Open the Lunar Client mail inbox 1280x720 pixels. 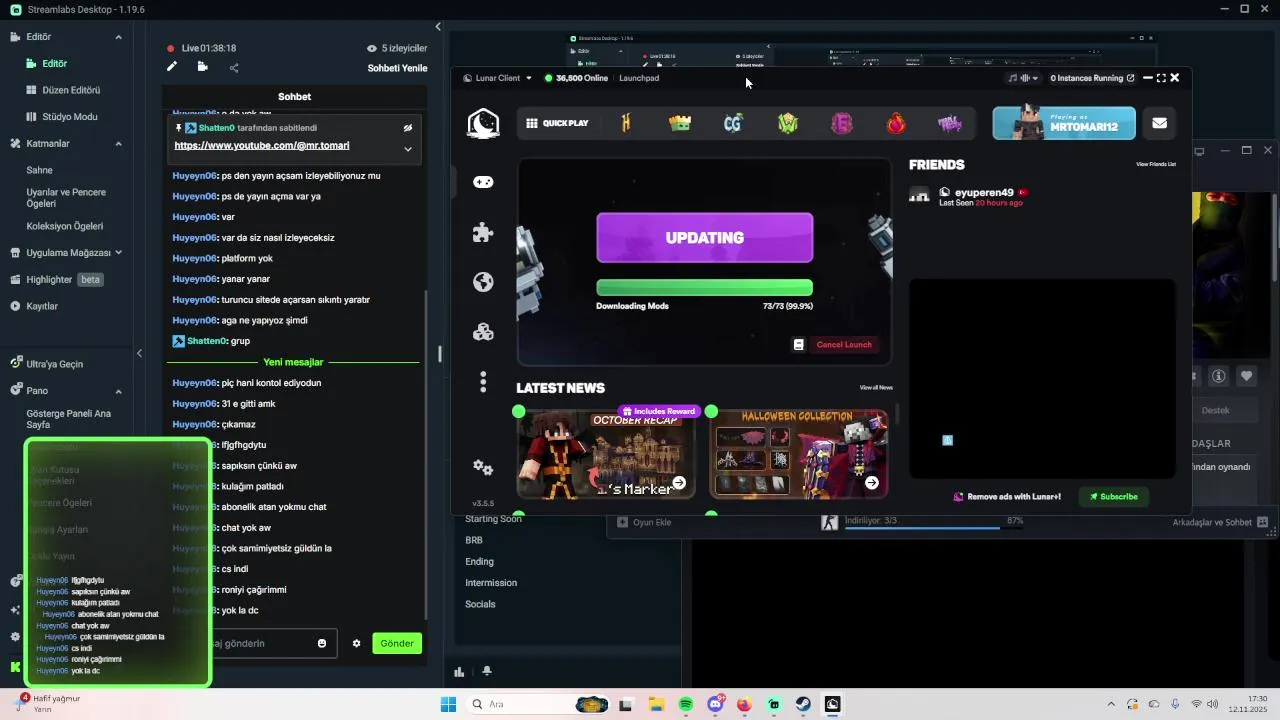pos(1159,123)
